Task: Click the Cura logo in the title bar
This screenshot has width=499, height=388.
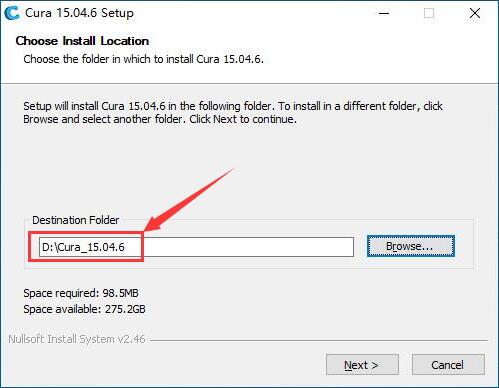Action: [12, 13]
